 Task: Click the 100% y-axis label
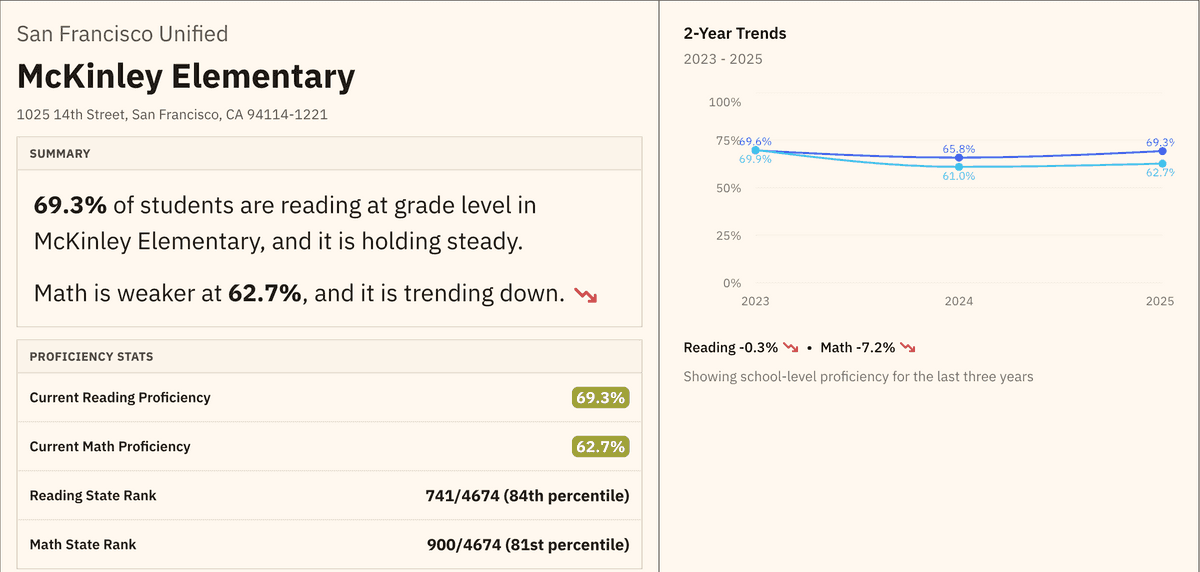[724, 102]
